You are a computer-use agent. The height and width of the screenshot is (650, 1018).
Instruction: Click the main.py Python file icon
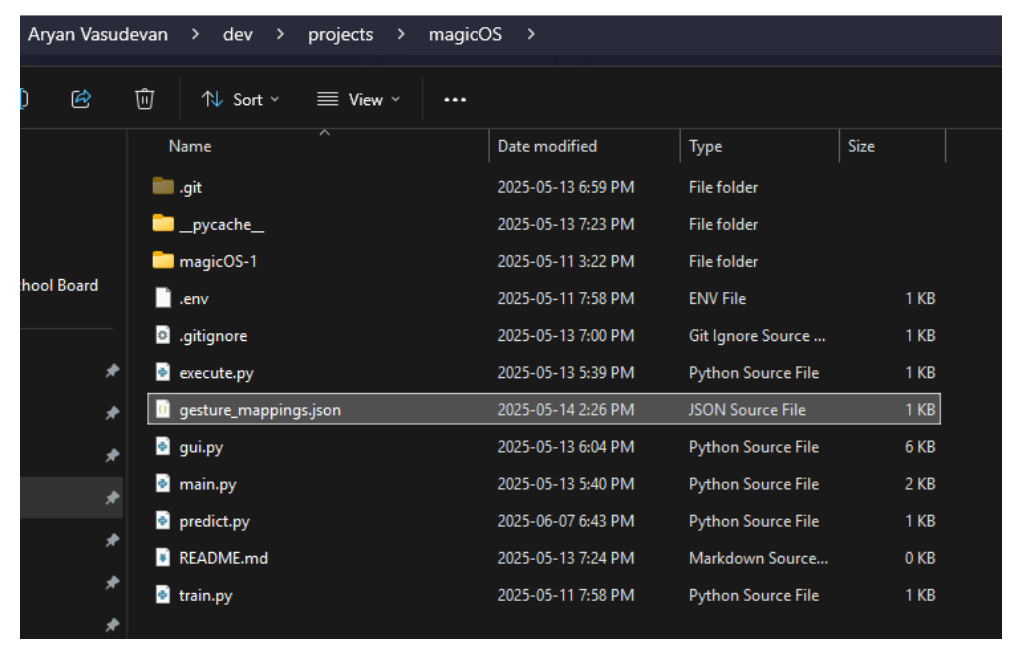pos(163,483)
